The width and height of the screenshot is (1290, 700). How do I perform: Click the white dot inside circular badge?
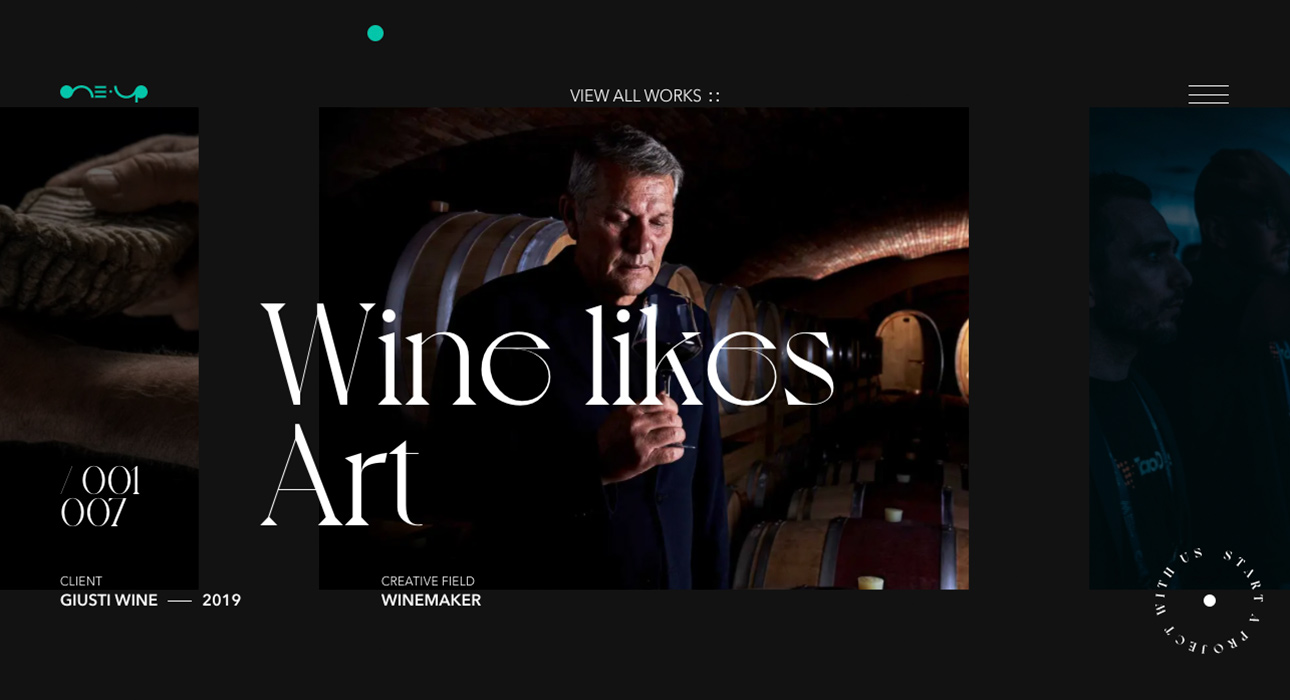click(x=1209, y=601)
